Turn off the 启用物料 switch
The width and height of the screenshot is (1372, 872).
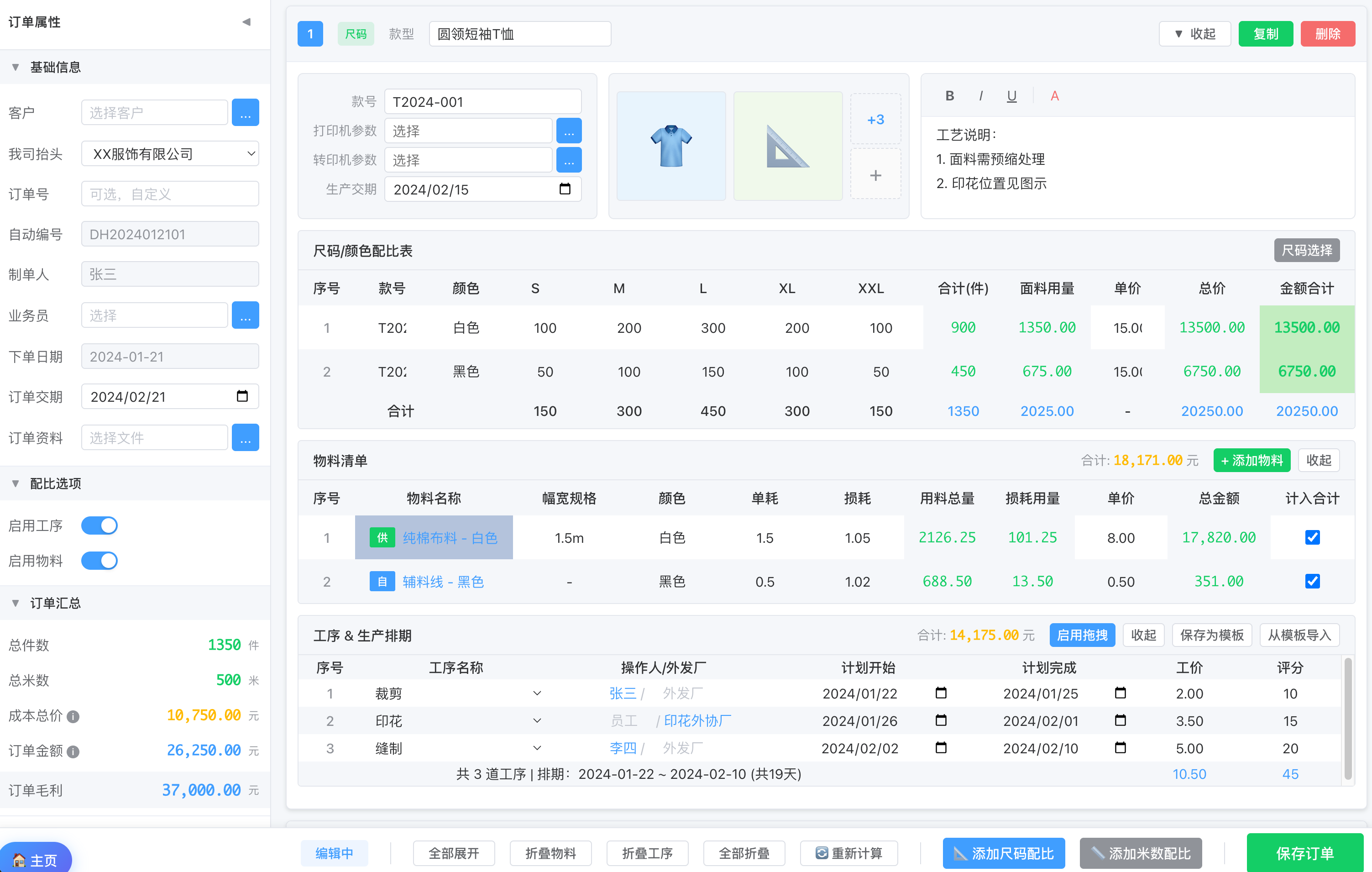tap(99, 560)
